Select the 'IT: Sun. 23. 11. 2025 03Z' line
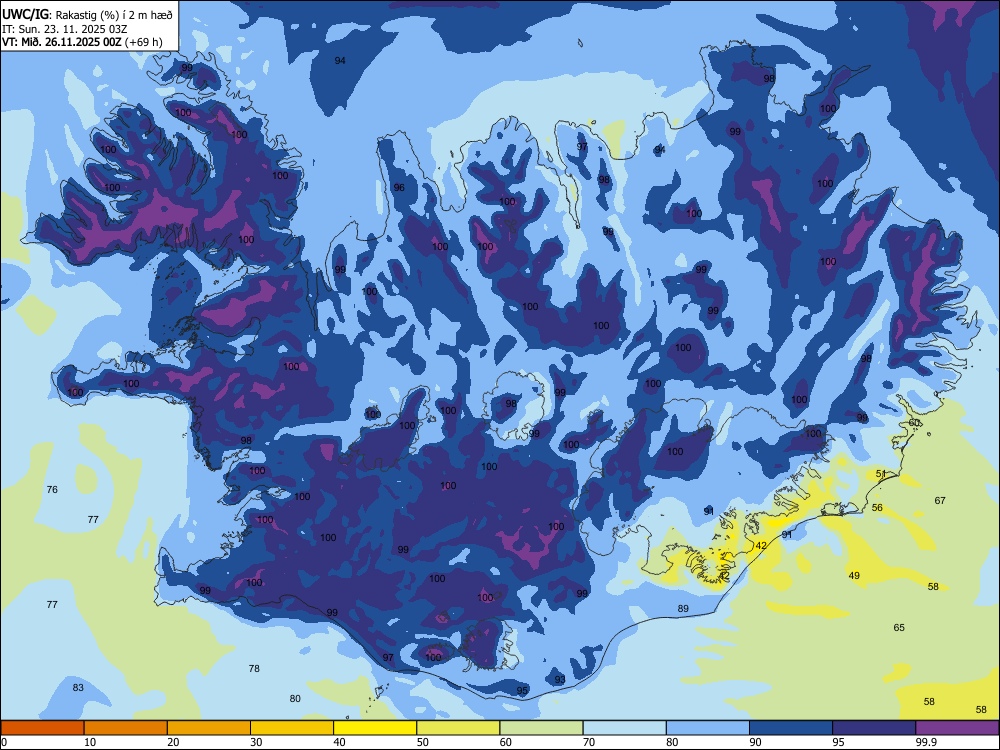 pyautogui.click(x=64, y=29)
